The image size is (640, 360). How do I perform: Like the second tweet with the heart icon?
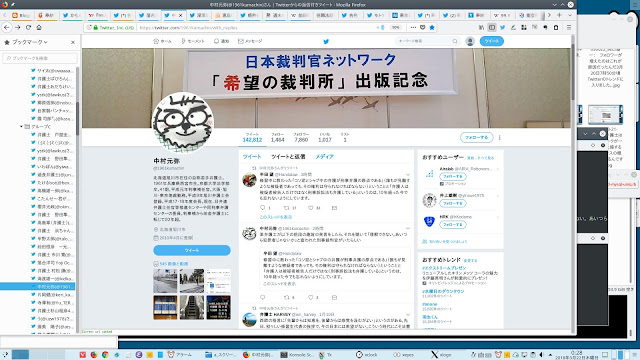pos(311,298)
